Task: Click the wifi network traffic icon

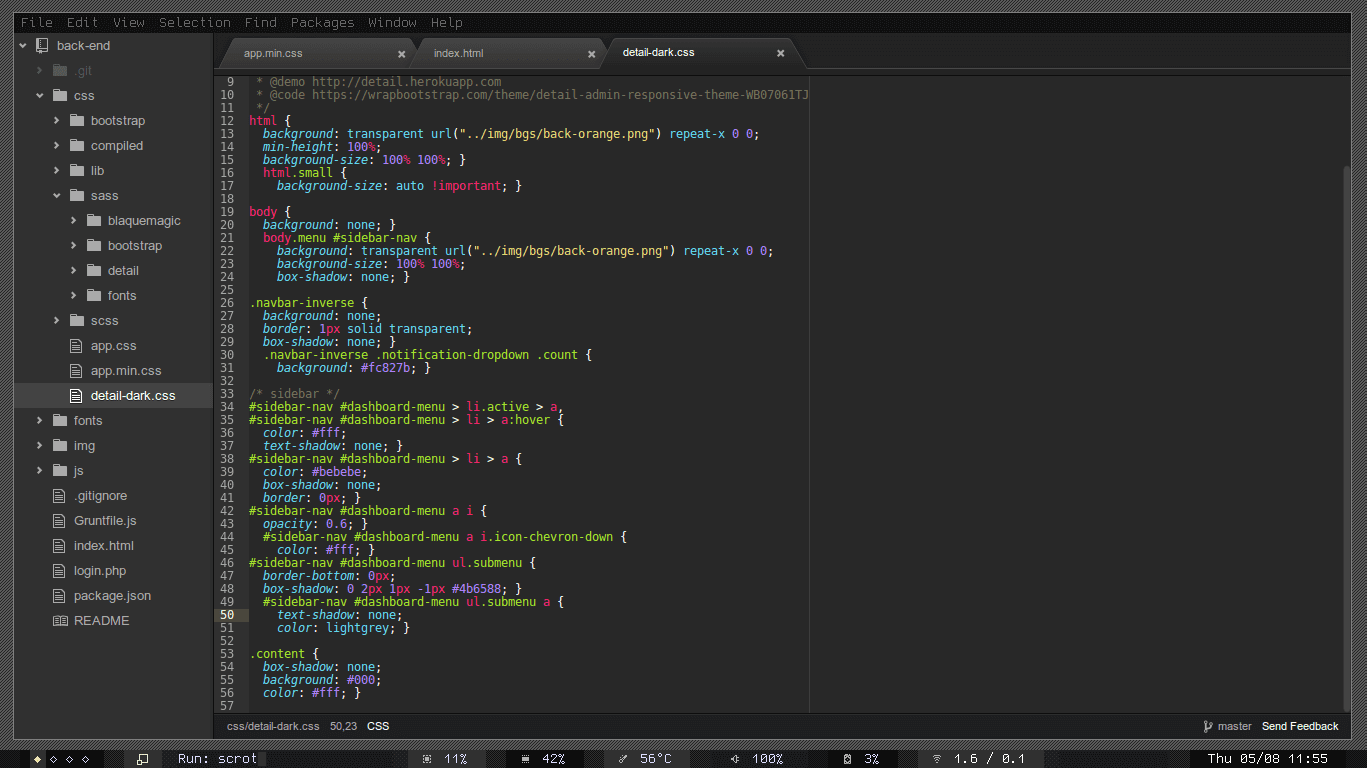Action: click(936, 758)
